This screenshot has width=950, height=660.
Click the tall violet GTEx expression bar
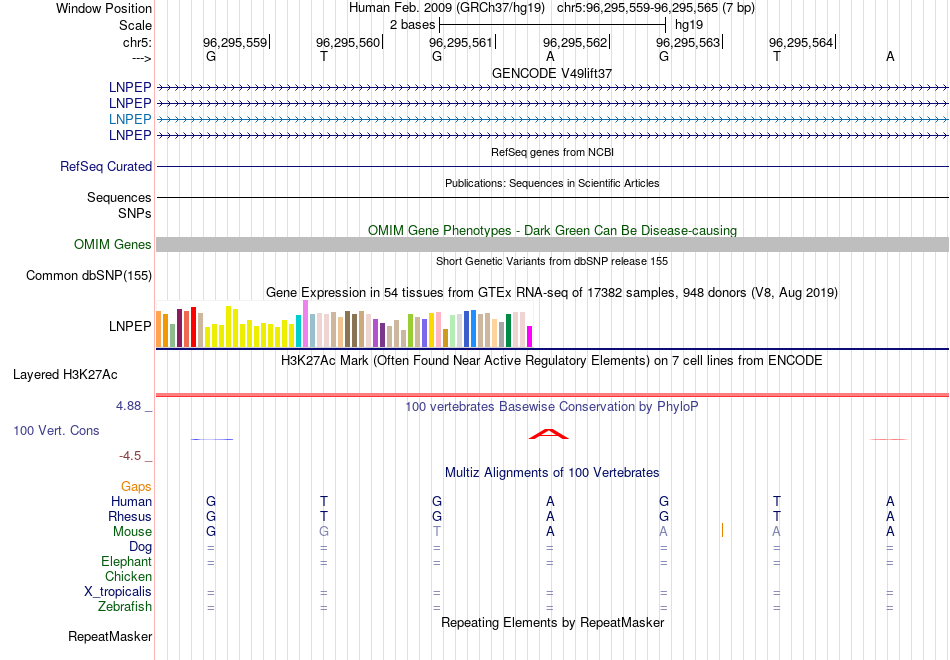pyautogui.click(x=305, y=324)
